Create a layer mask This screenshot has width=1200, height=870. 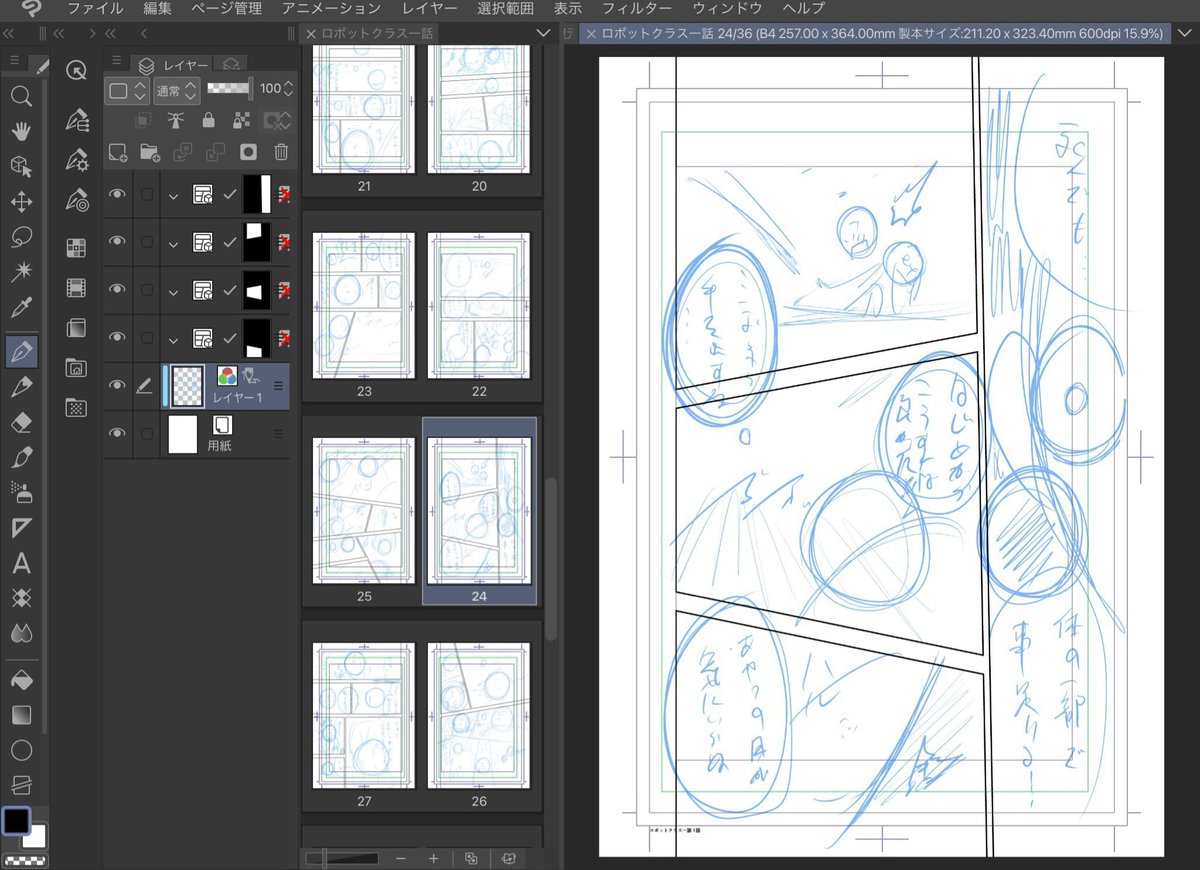249,152
